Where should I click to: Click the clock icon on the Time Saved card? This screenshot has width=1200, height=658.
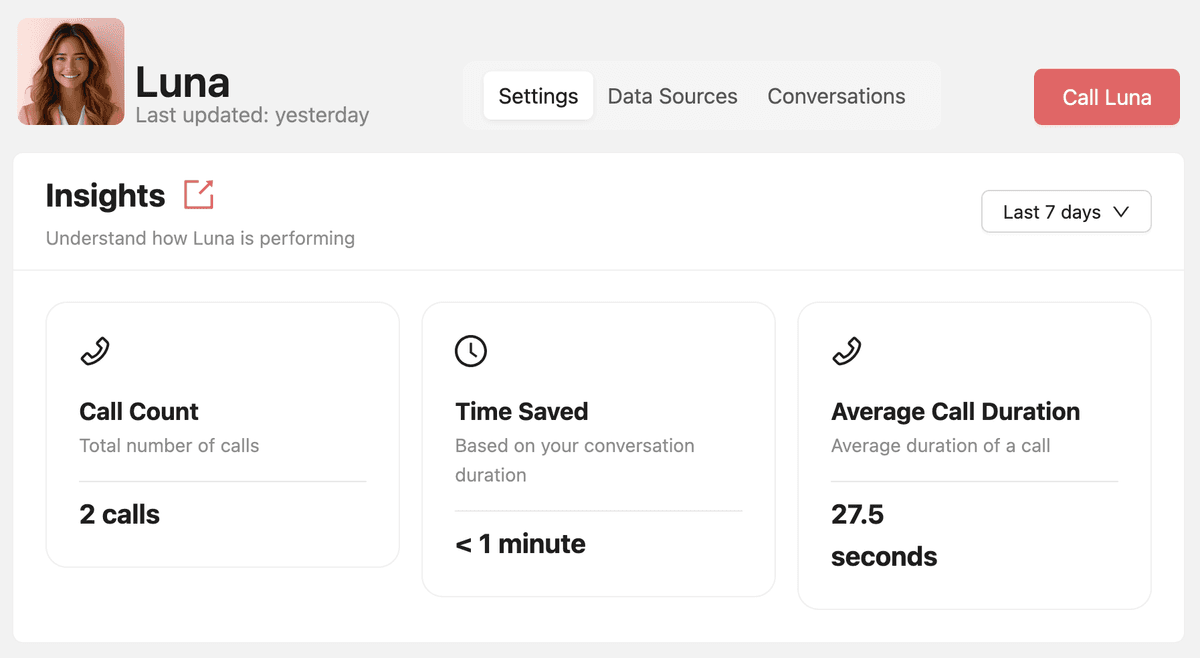coord(470,351)
